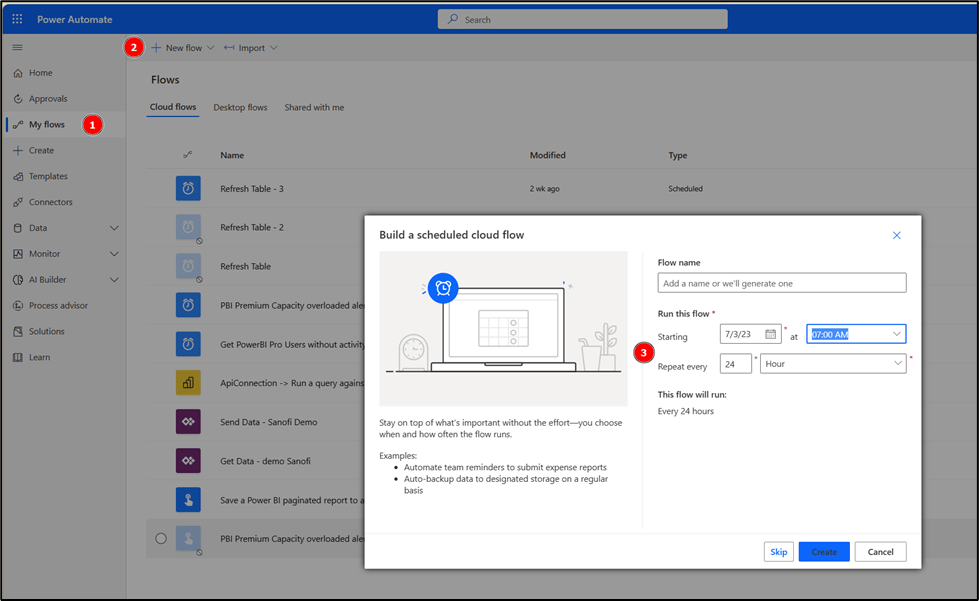Click the Create button in dialog
This screenshot has width=979, height=601.
tap(824, 552)
